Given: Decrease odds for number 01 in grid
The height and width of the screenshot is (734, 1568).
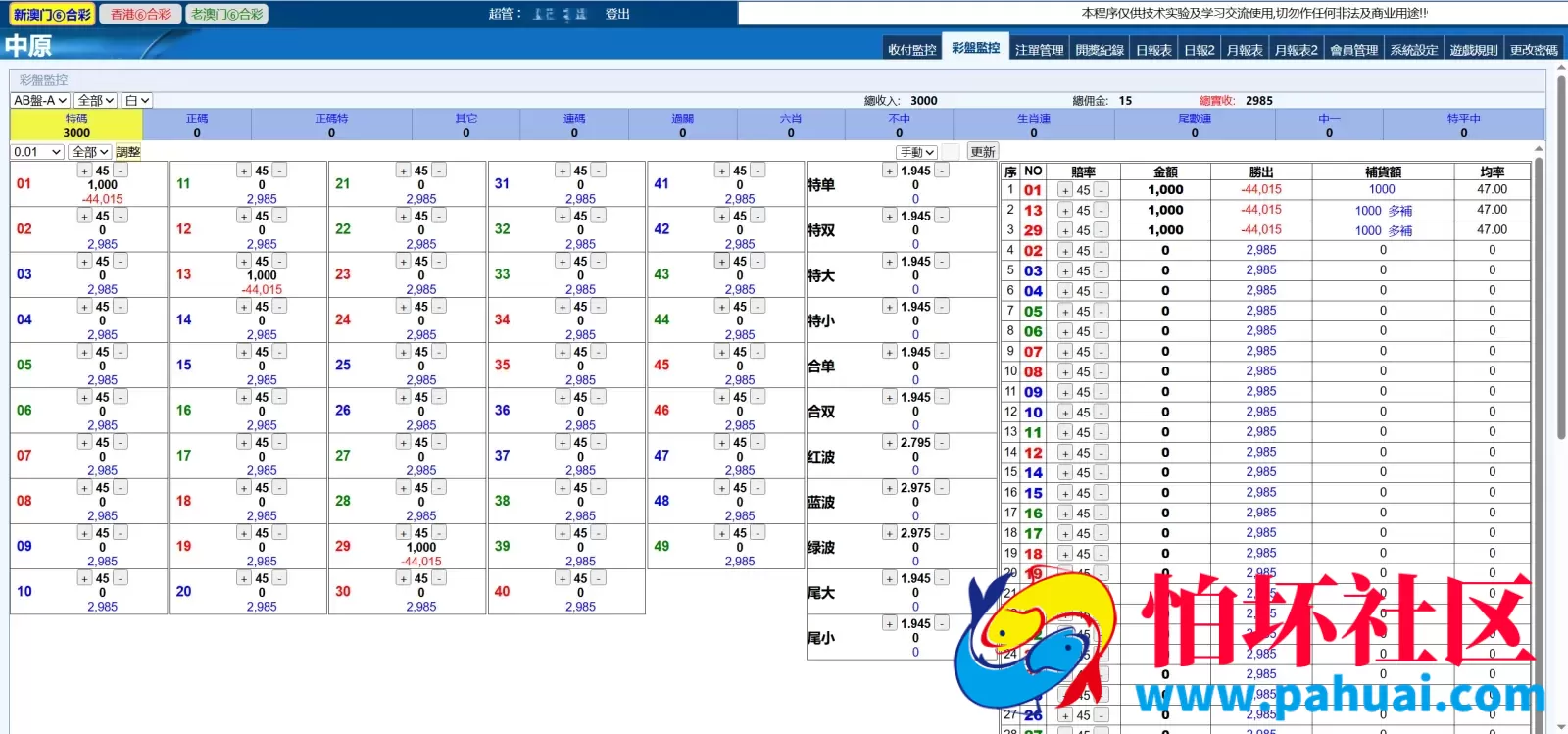Looking at the screenshot, I should click(x=120, y=171).
